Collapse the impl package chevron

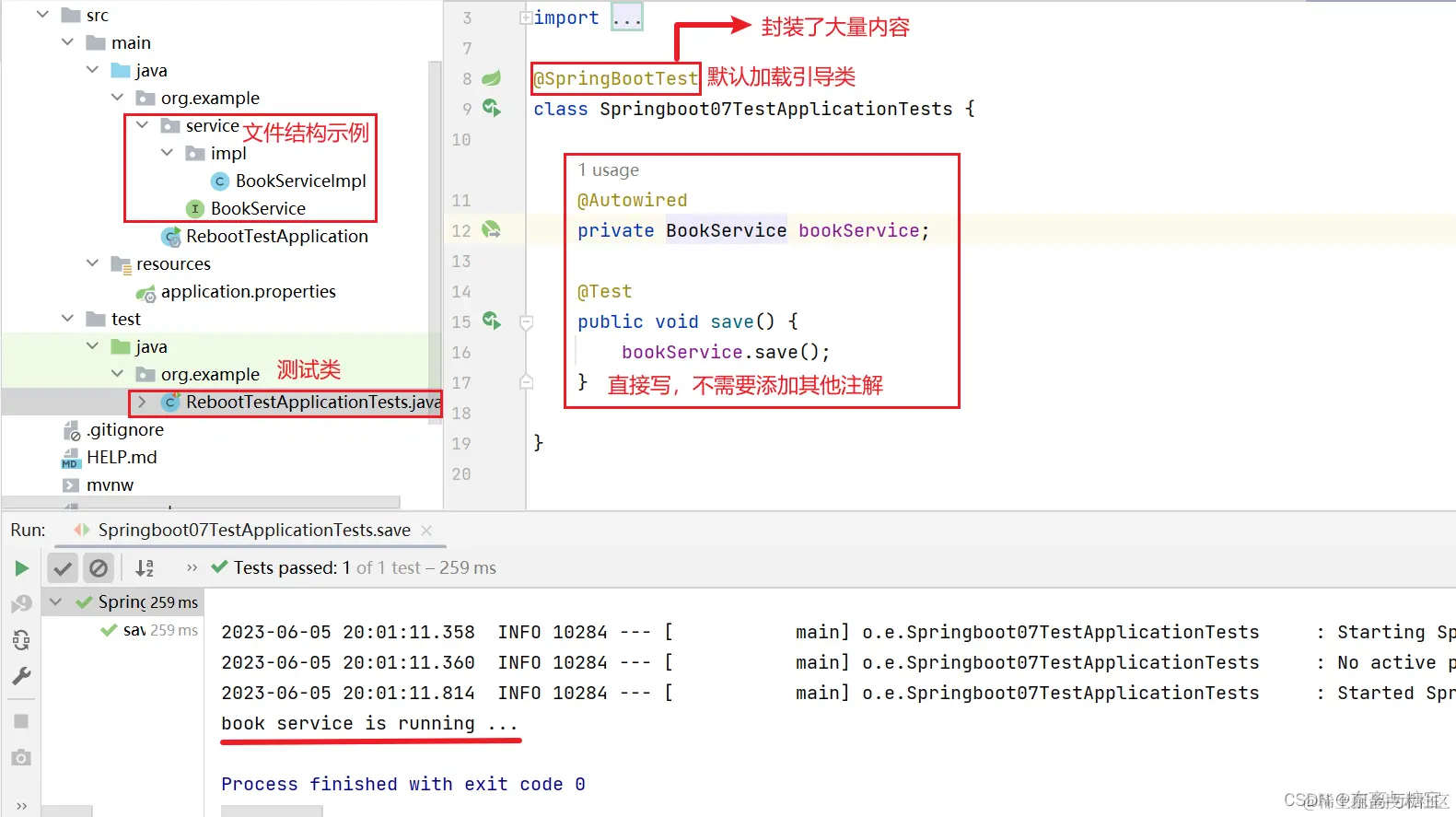pos(167,153)
